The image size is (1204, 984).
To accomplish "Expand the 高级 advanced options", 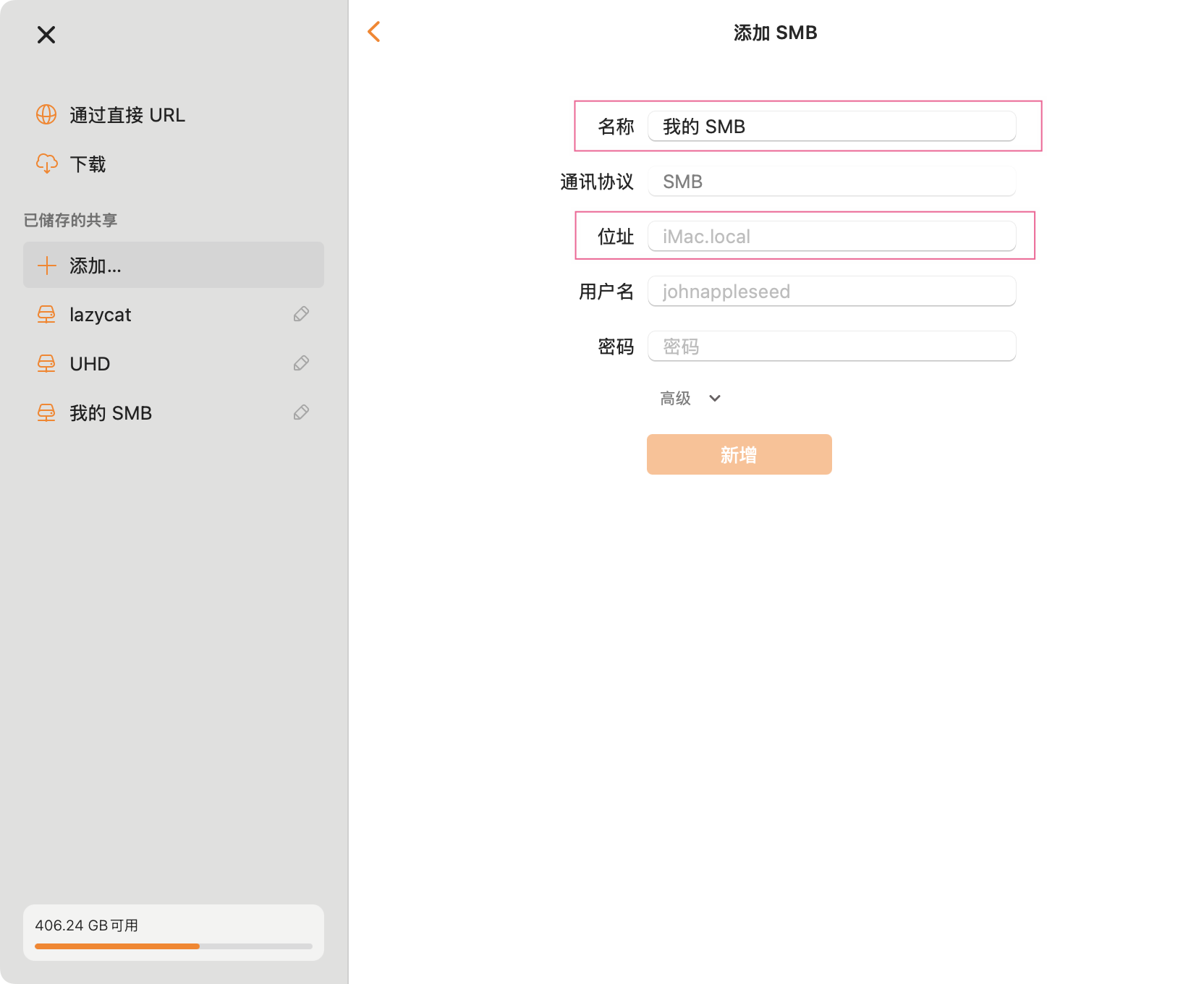I will tap(676, 398).
